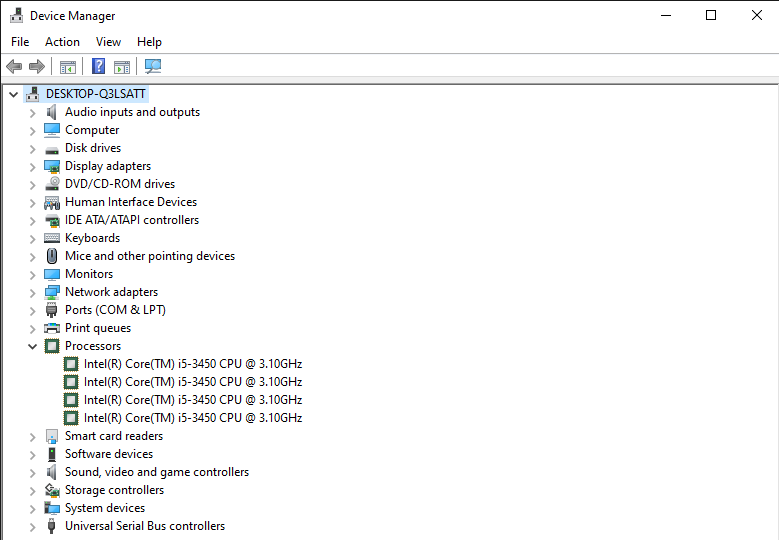This screenshot has height=540, width=779.
Task: Select the Computer category label
Action: point(92,130)
